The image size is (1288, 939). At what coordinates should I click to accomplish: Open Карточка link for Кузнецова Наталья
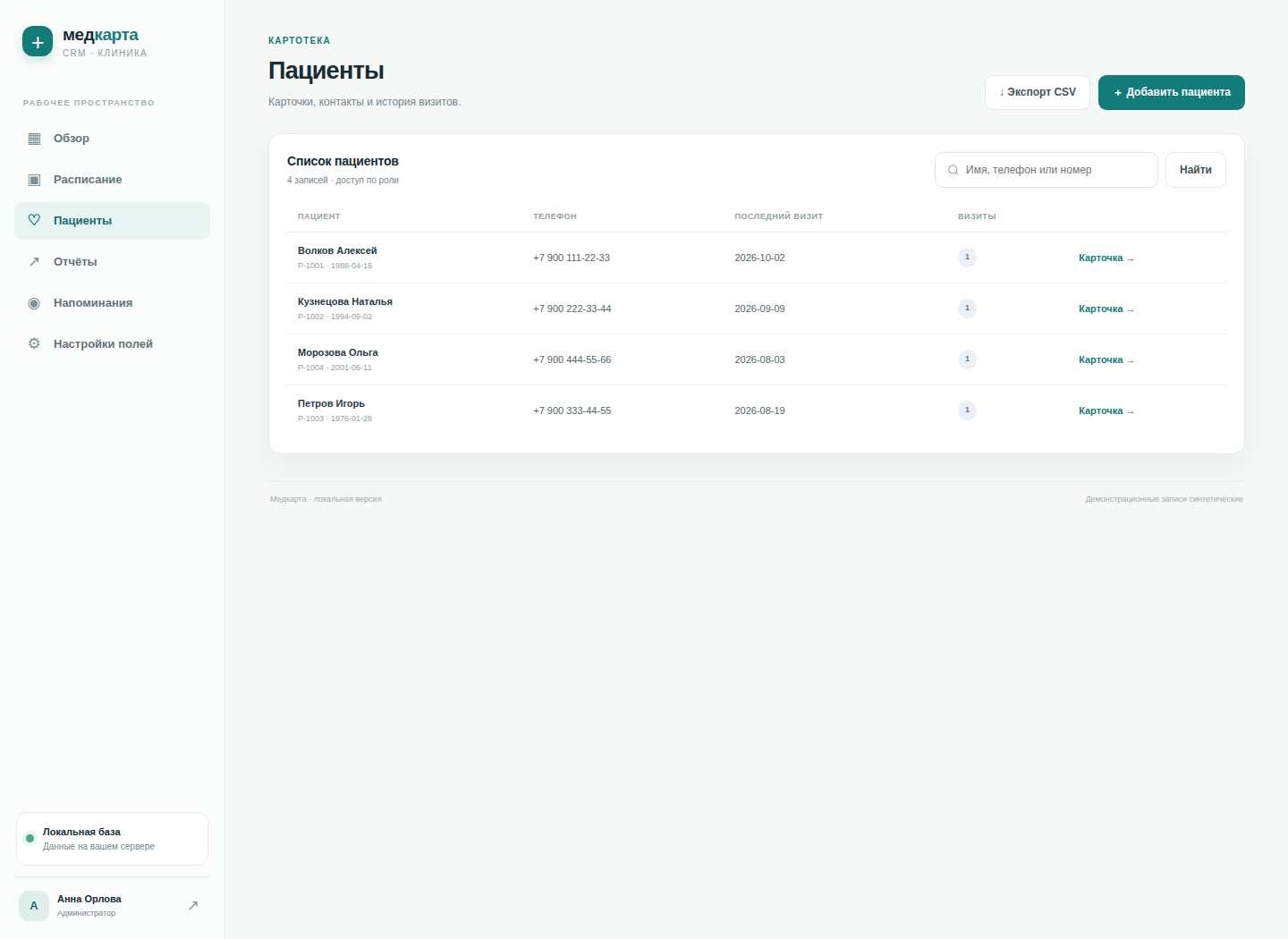pos(1106,309)
